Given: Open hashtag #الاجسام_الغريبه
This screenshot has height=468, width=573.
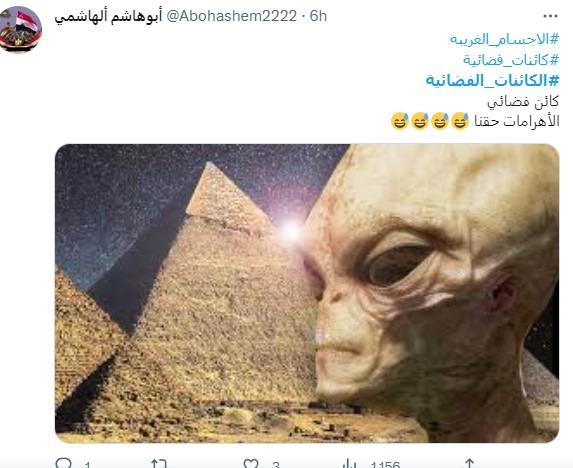Looking at the screenshot, I should [x=504, y=39].
